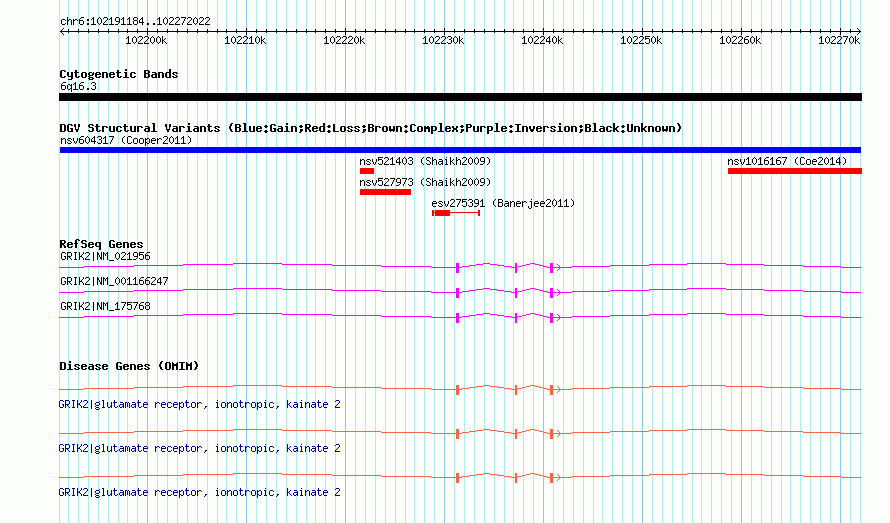
Task: Open transcript label GRIK2|NM_021956
Action: point(106,256)
